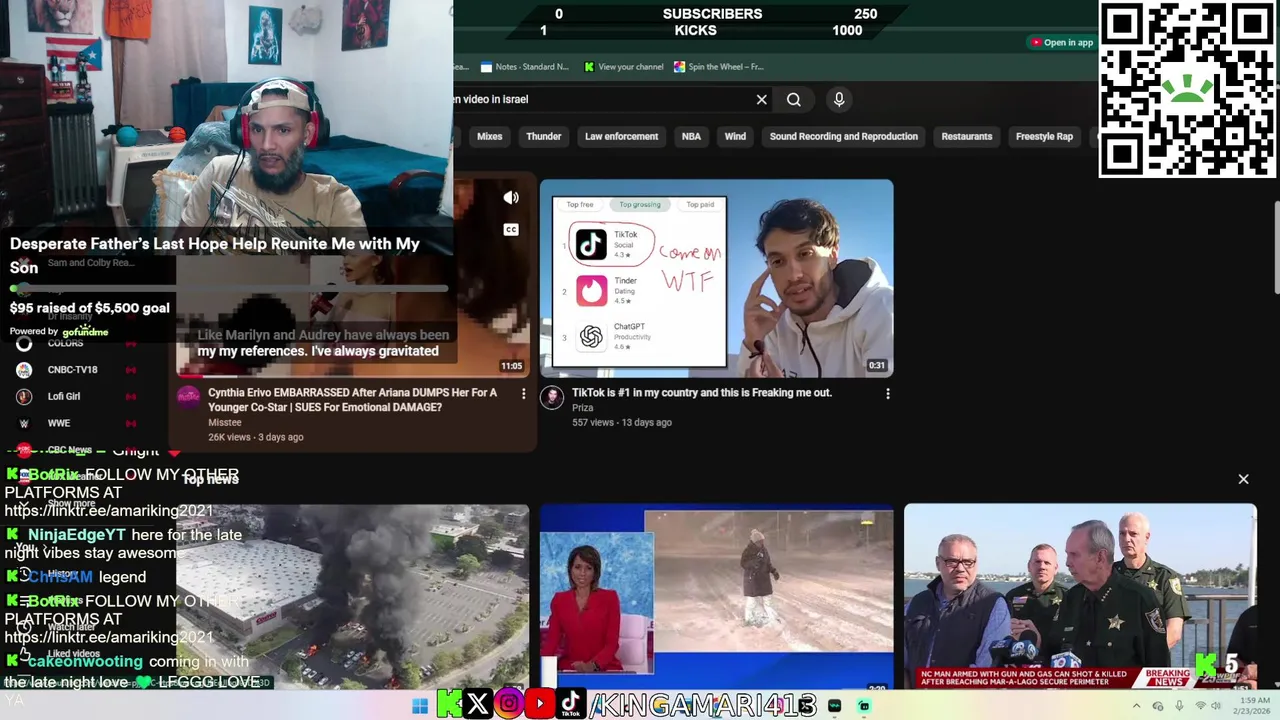Image resolution: width=1280 pixels, height=720 pixels.
Task: Open TikTok is #1 in my country title
Action: coord(702,393)
